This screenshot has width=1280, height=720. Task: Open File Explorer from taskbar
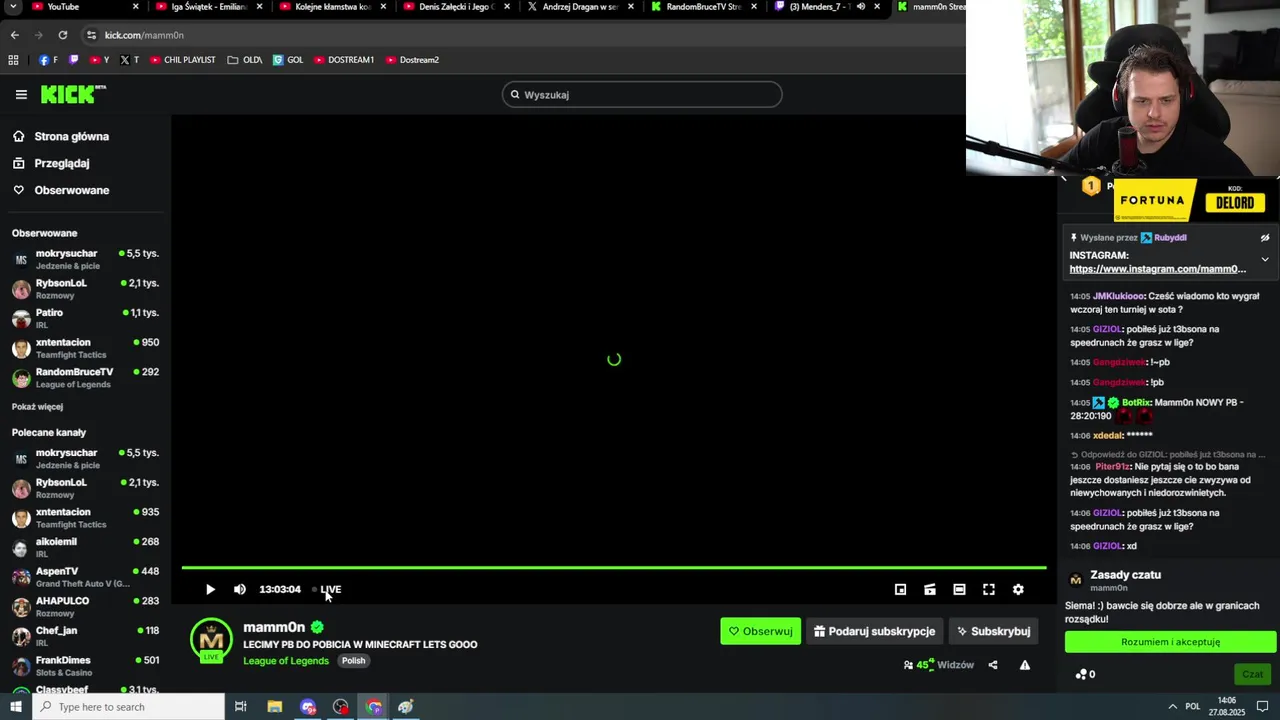pyautogui.click(x=275, y=707)
